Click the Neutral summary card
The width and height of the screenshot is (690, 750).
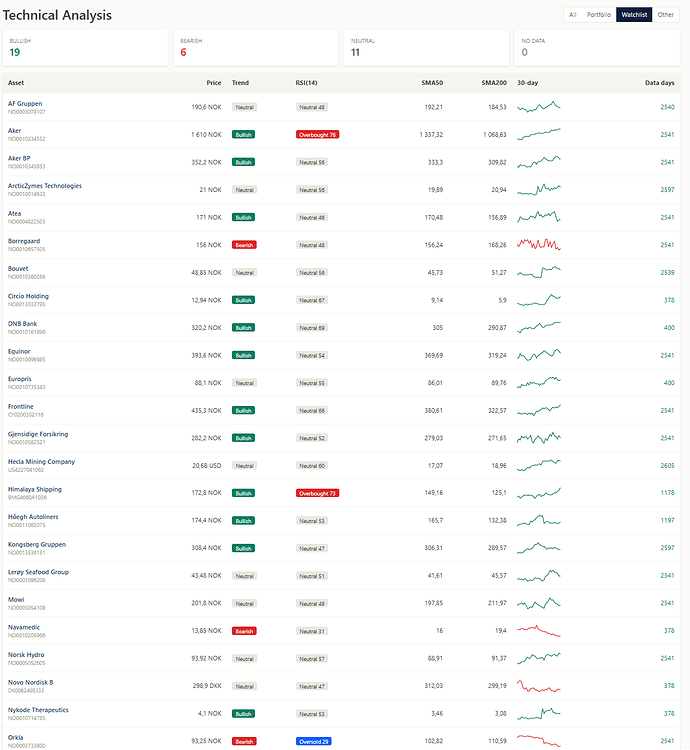pos(426,48)
